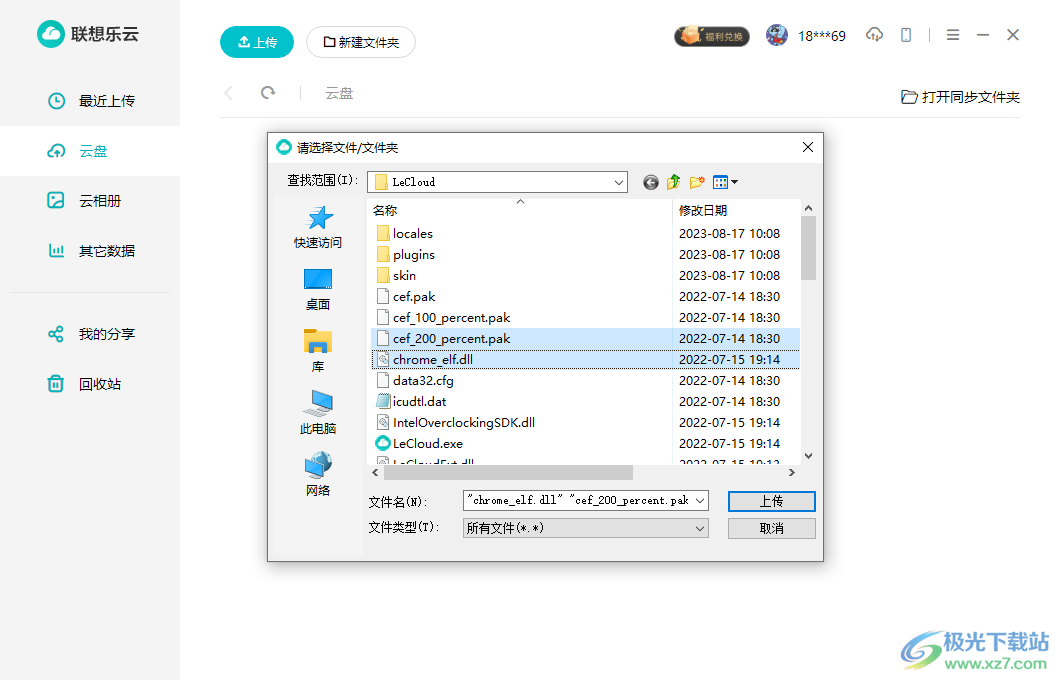Select 网络 in the places bar
Viewport: 1060px width, 680px height.
click(x=318, y=475)
